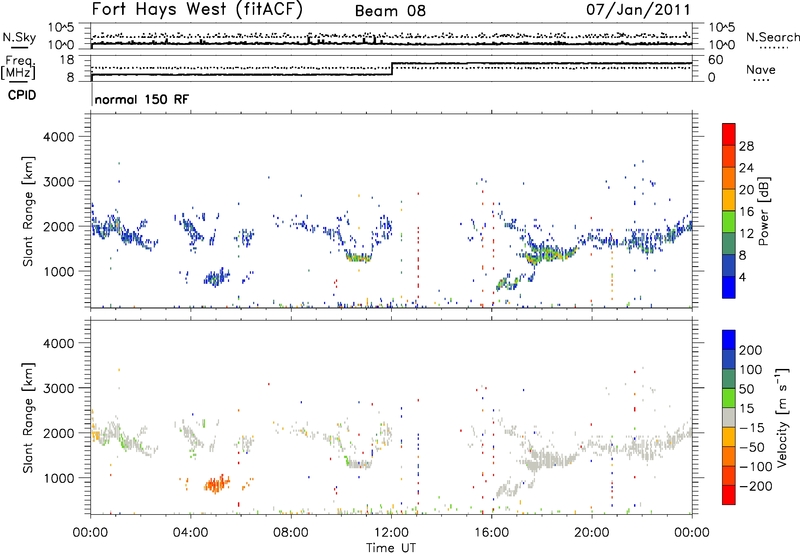Click the date 07/Jan/2011
The image size is (800, 554).
pos(638,9)
